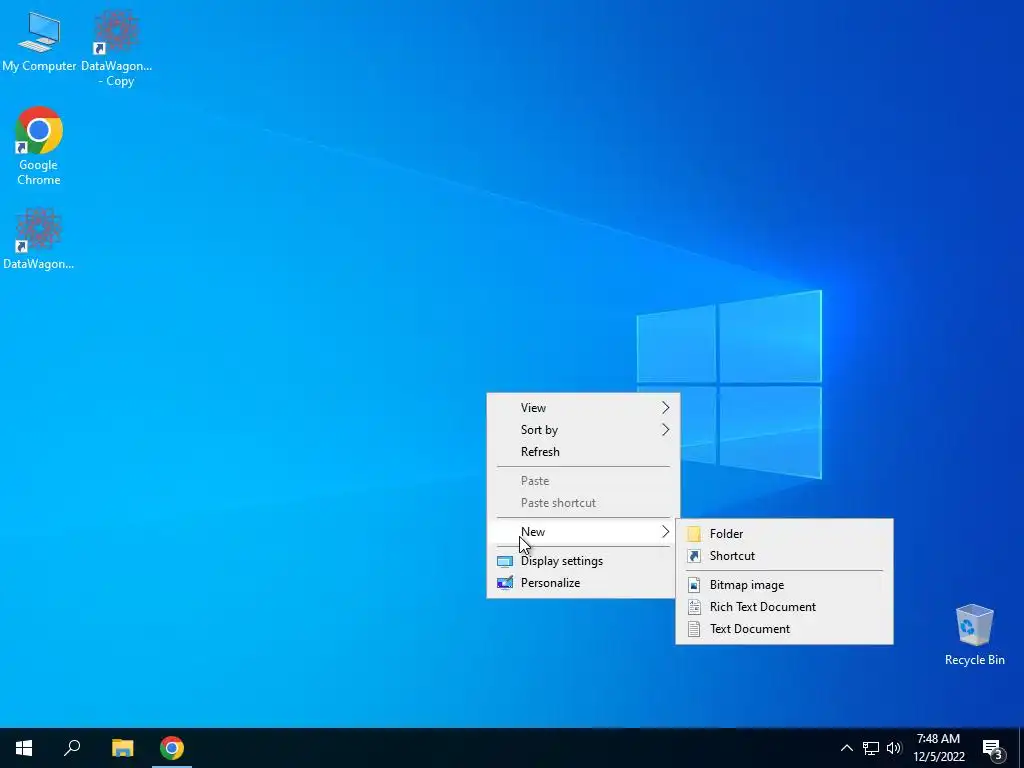Image resolution: width=1024 pixels, height=768 pixels.
Task: Open network status tray icon
Action: click(871, 748)
